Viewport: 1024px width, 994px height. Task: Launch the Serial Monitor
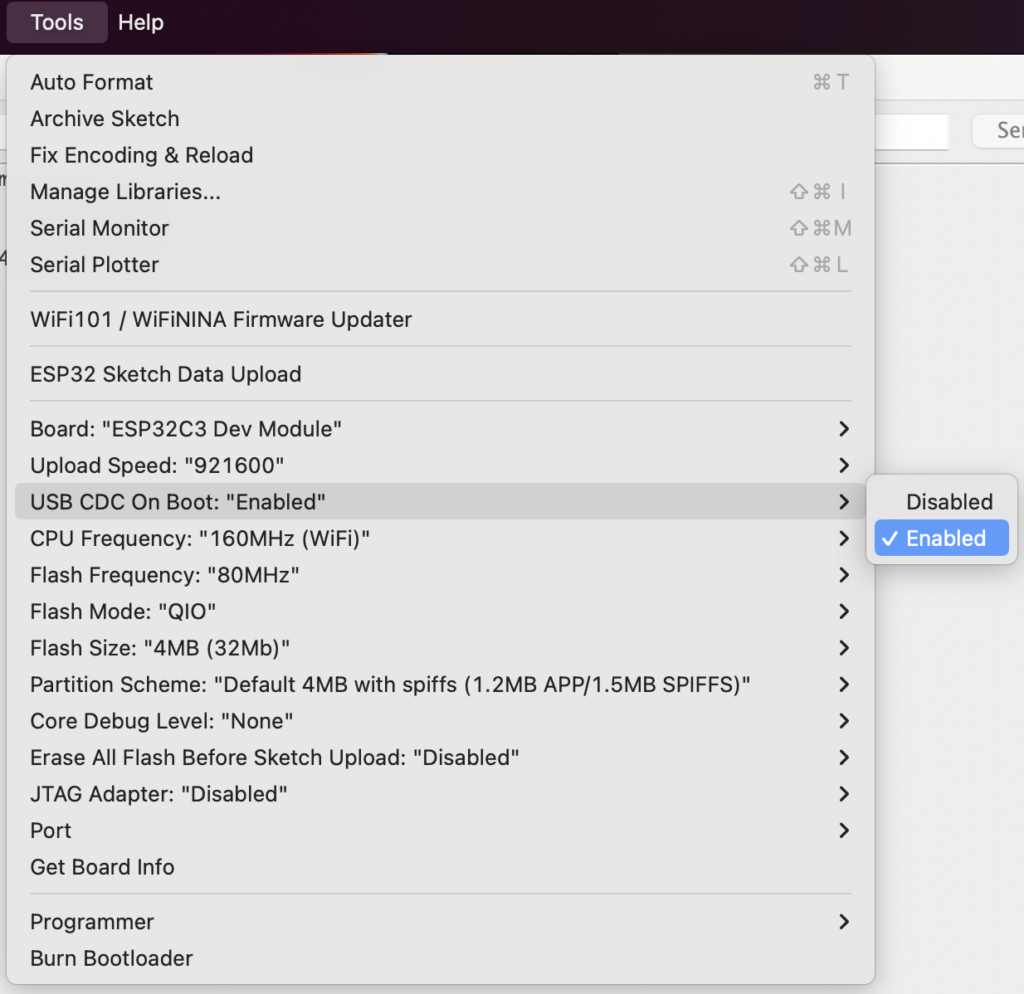coord(440,229)
